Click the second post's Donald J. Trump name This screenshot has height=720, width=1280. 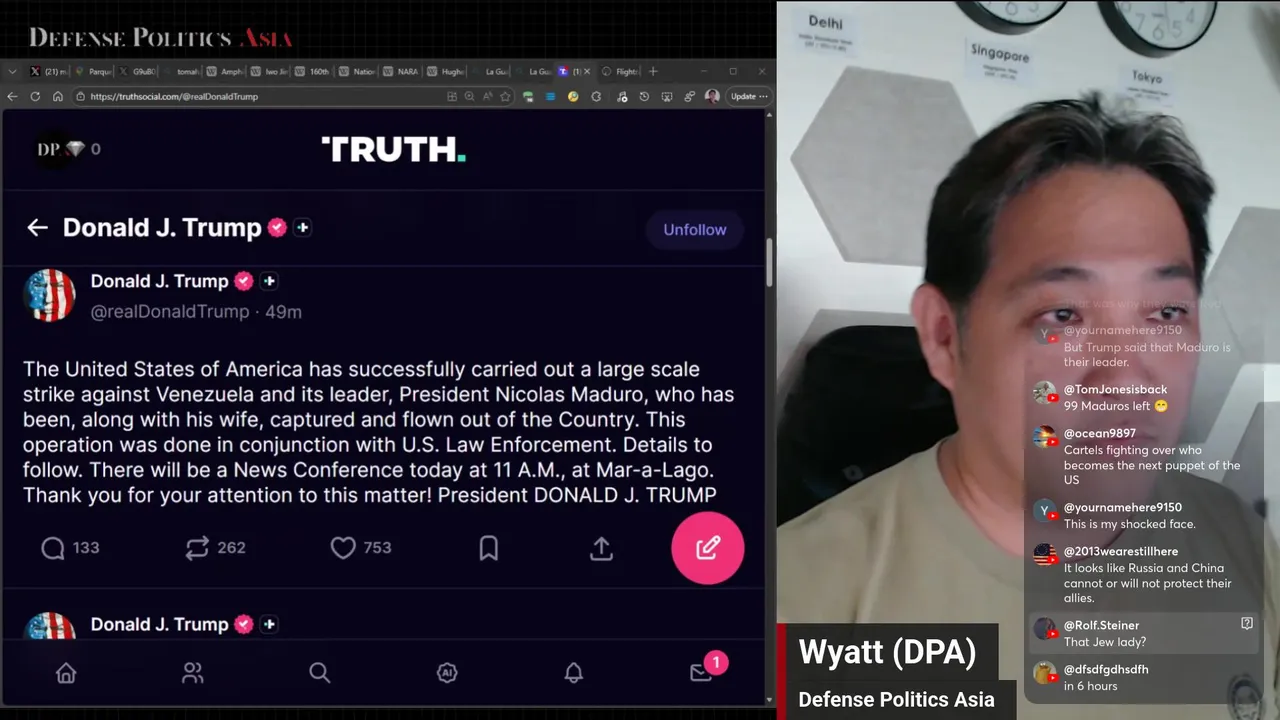pyautogui.click(x=160, y=624)
